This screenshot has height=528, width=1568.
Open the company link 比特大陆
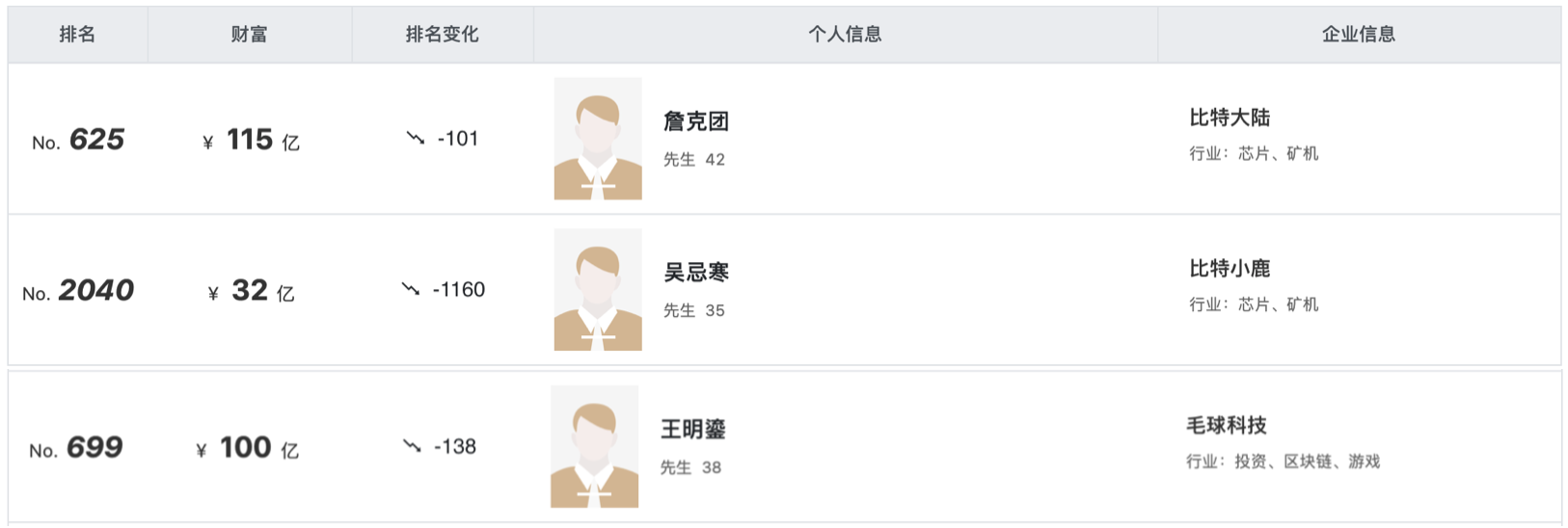pyautogui.click(x=1230, y=118)
